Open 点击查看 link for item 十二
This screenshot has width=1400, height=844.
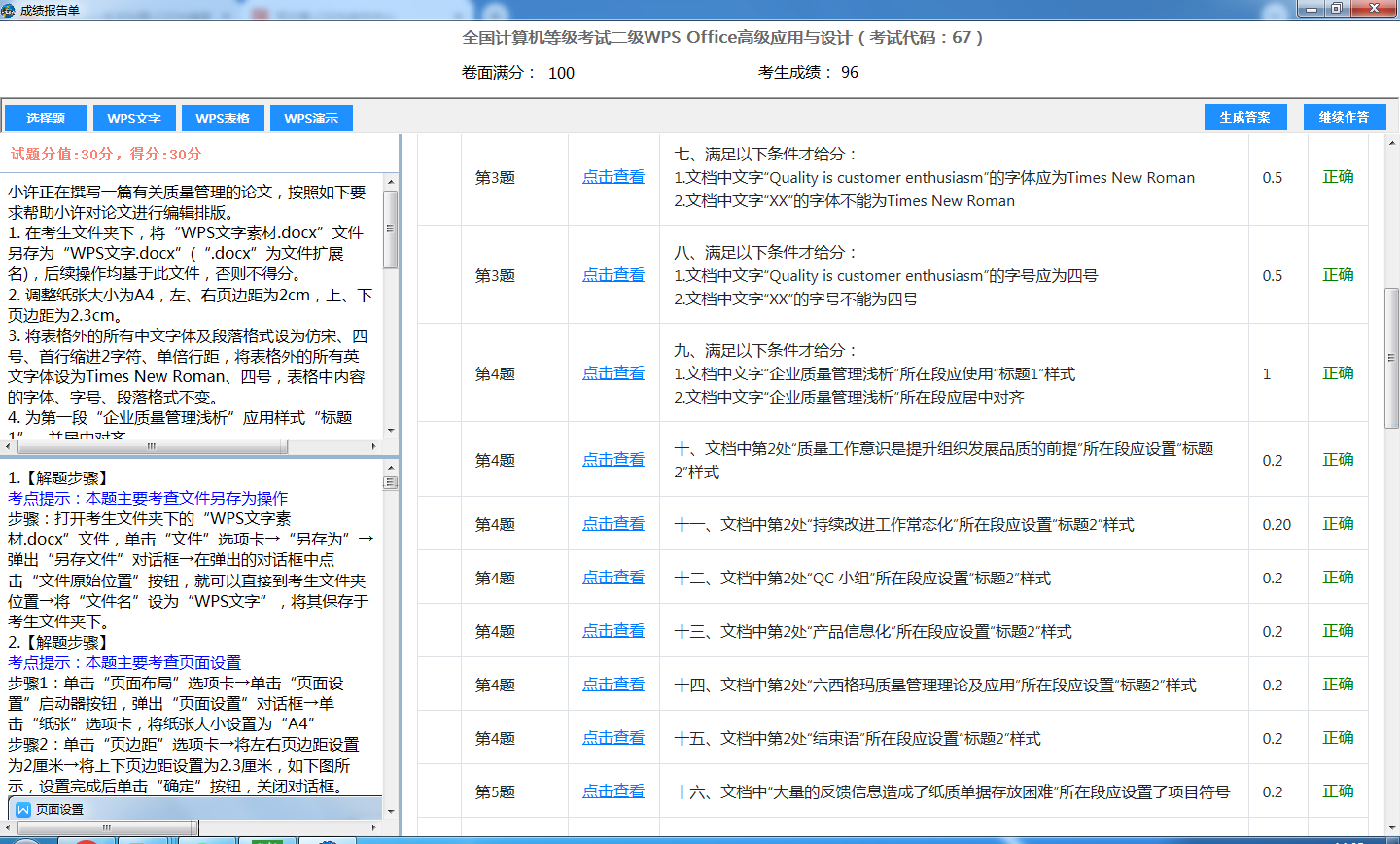point(613,578)
